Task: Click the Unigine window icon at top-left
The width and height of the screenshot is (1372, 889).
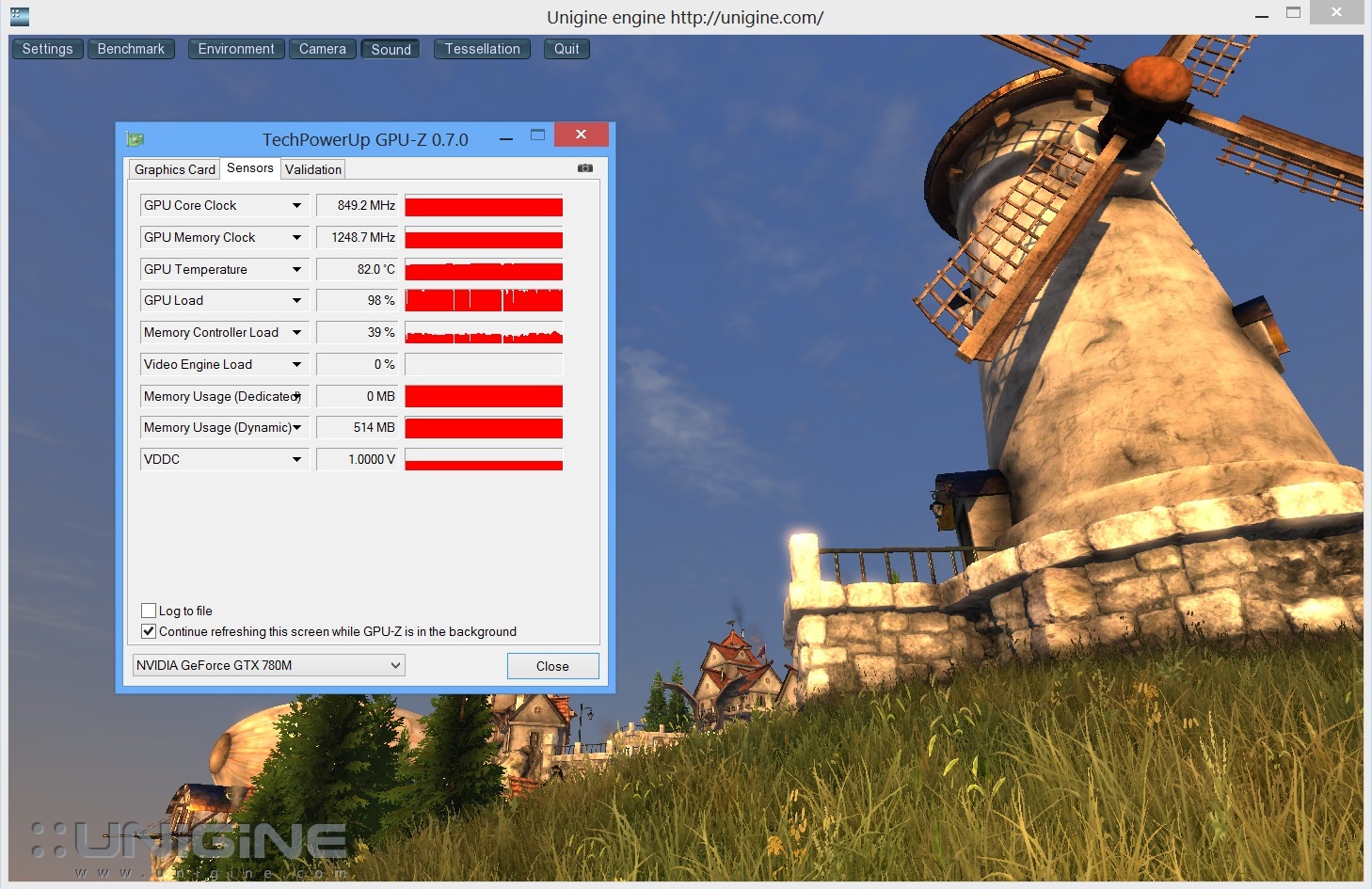Action: point(19,16)
